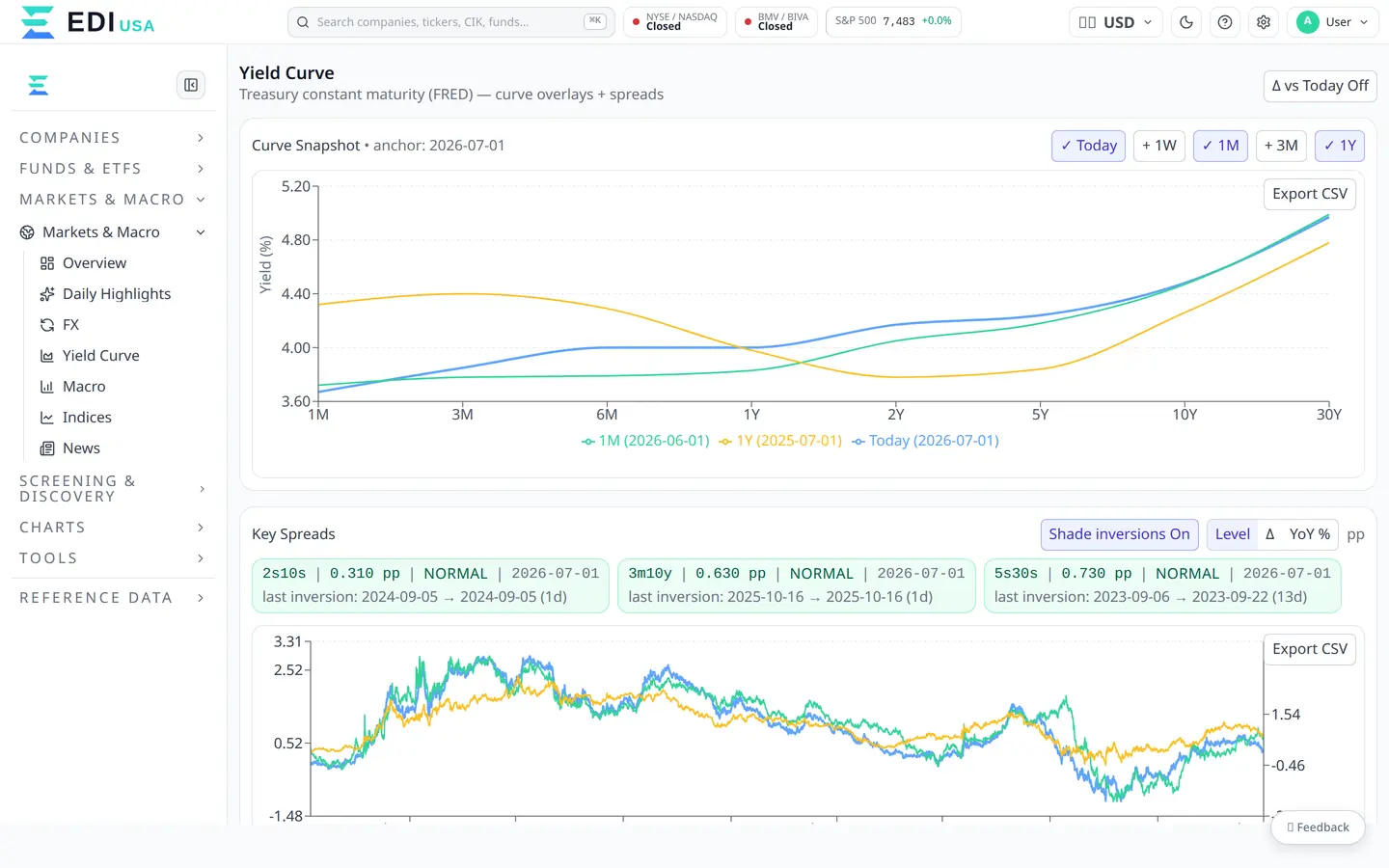Open the help question mark icon
Screen dimensions: 1389x868
point(1225,22)
